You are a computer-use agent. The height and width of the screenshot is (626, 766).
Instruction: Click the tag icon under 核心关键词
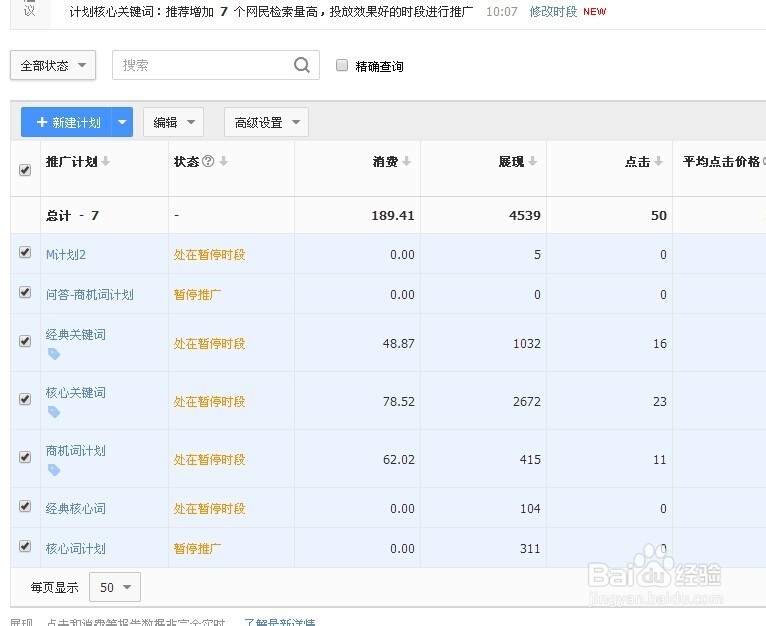coord(54,412)
